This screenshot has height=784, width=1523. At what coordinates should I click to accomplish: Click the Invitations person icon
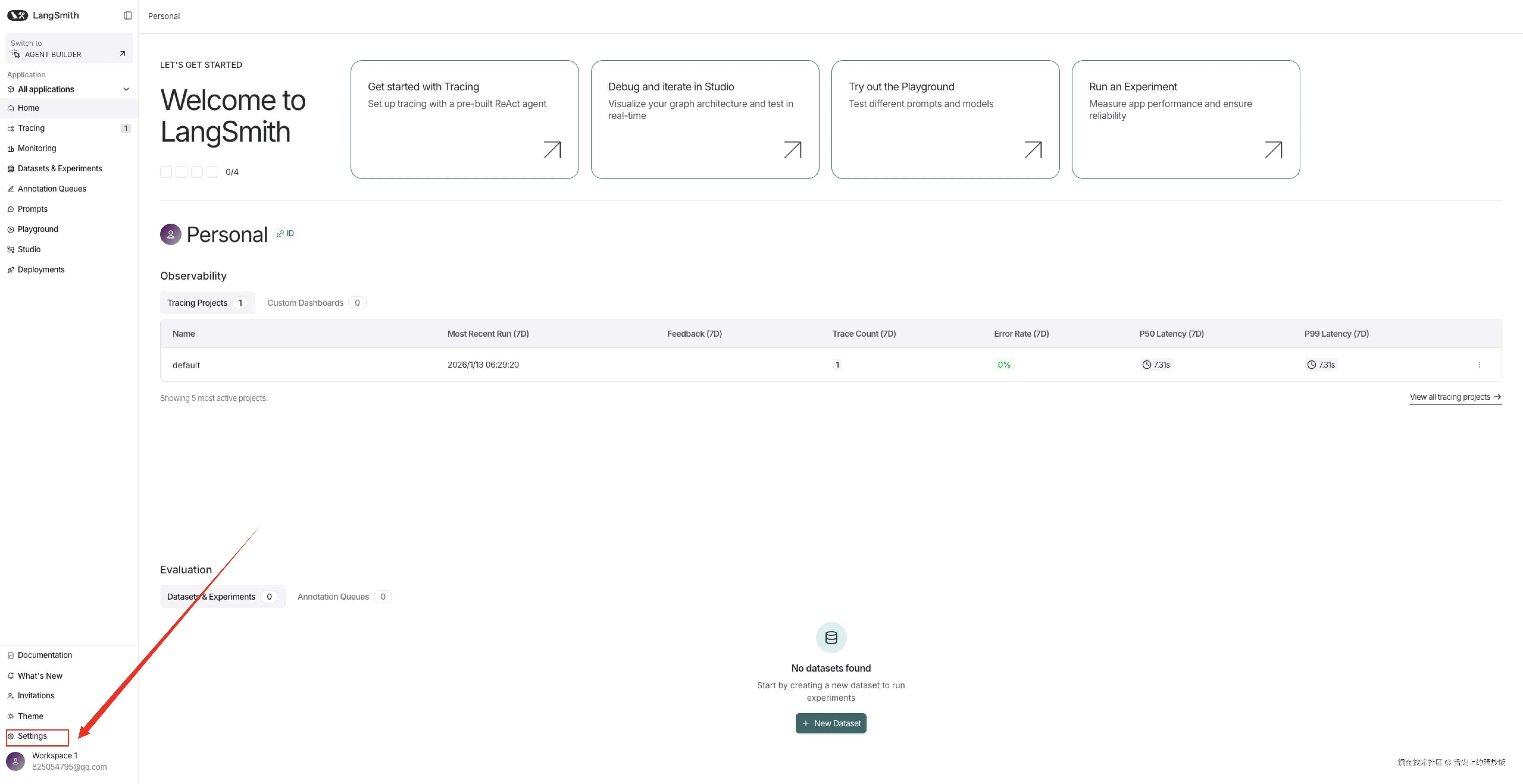click(x=11, y=696)
